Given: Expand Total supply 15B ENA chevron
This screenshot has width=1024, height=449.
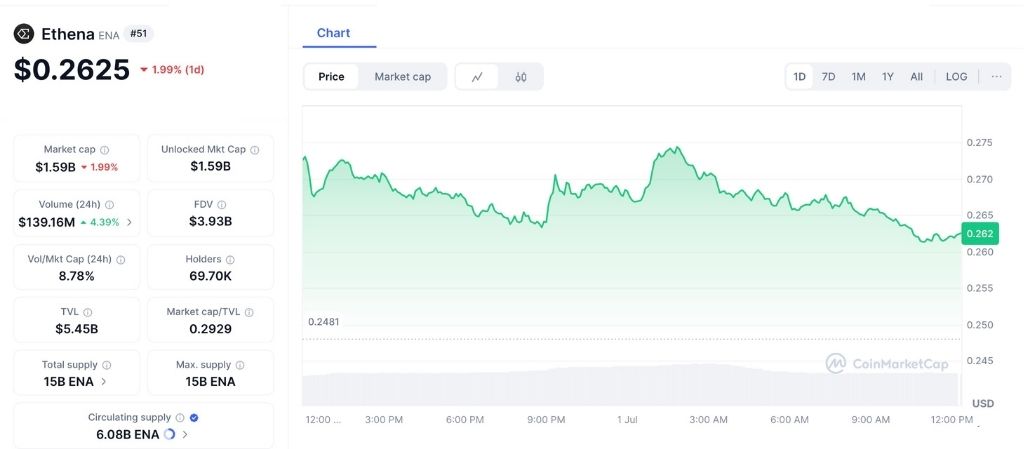Looking at the screenshot, I should [104, 382].
